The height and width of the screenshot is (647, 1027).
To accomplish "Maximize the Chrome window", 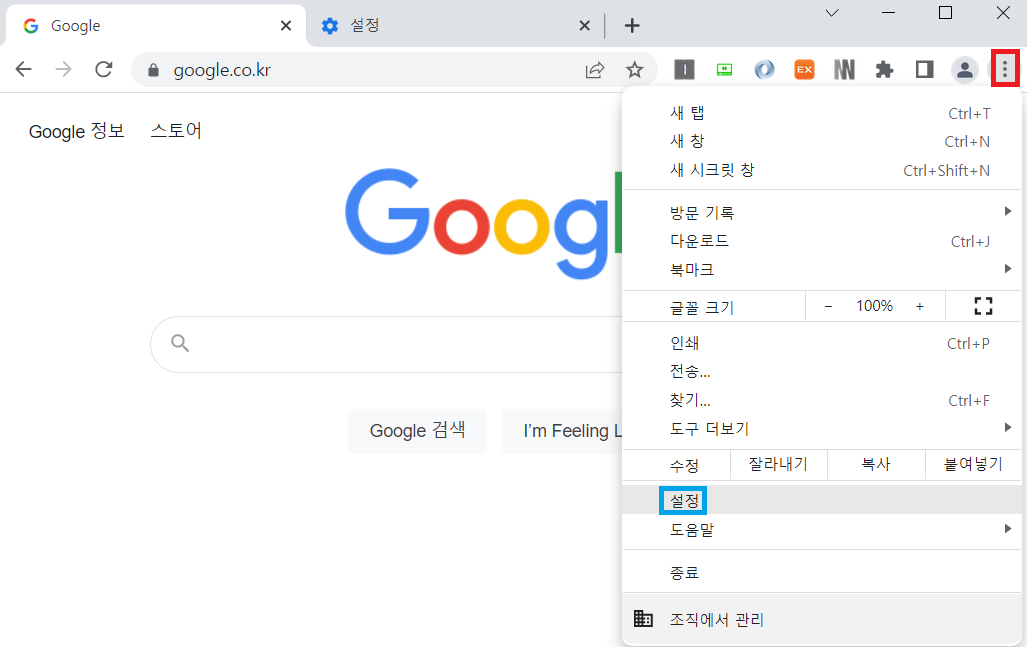I will (945, 13).
